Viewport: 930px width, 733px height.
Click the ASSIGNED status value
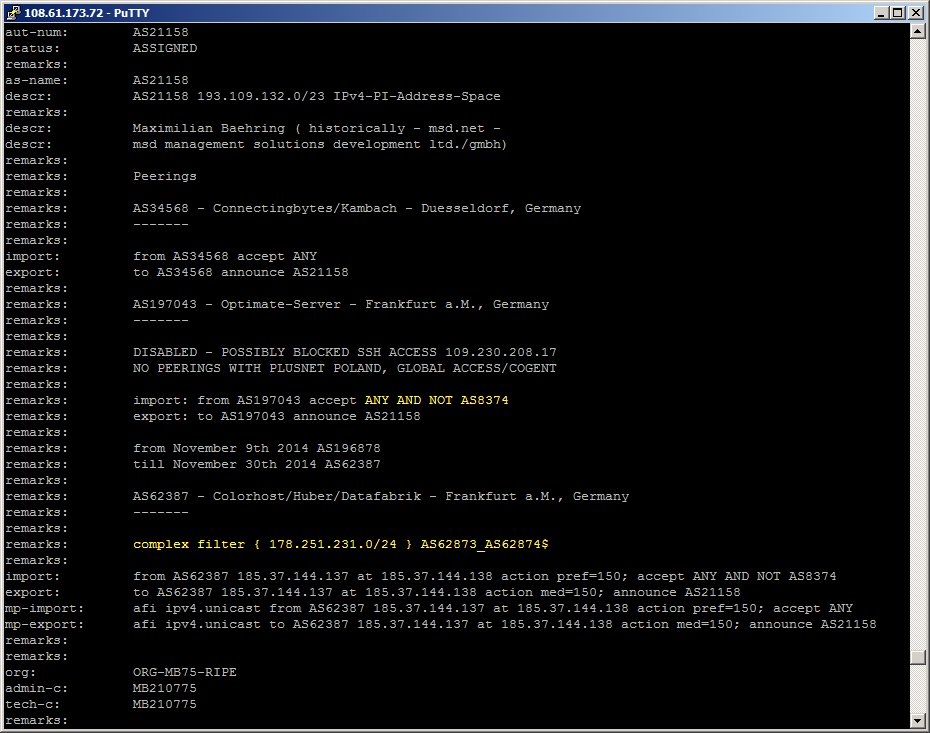[x=165, y=48]
